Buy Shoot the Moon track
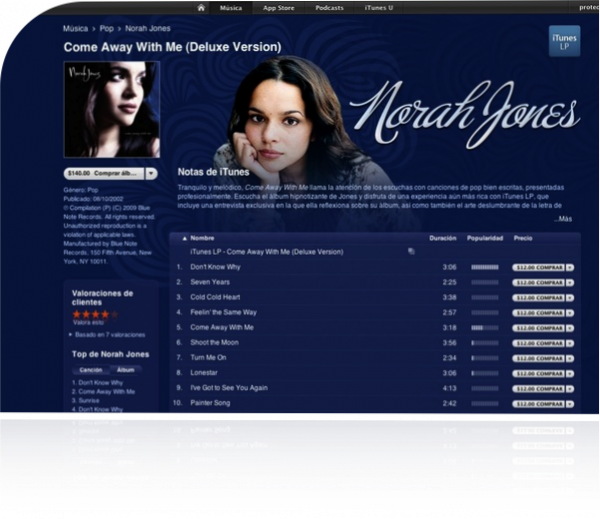600x519 pixels. 538,343
